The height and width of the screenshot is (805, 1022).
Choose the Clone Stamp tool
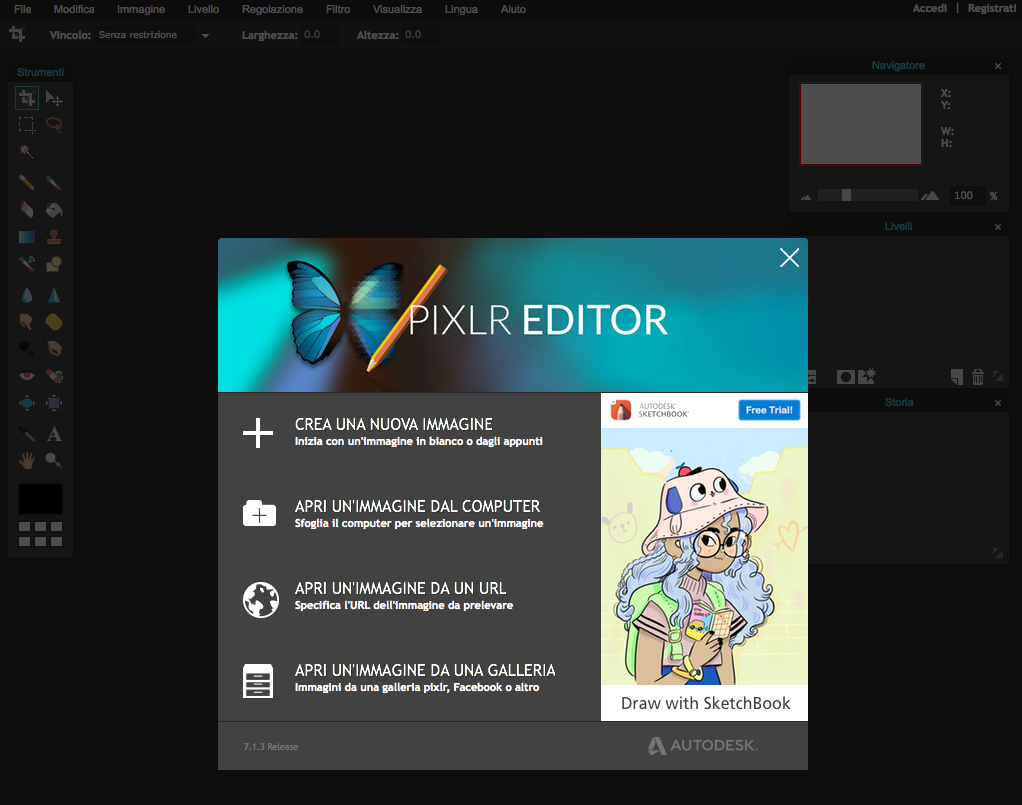click(54, 237)
